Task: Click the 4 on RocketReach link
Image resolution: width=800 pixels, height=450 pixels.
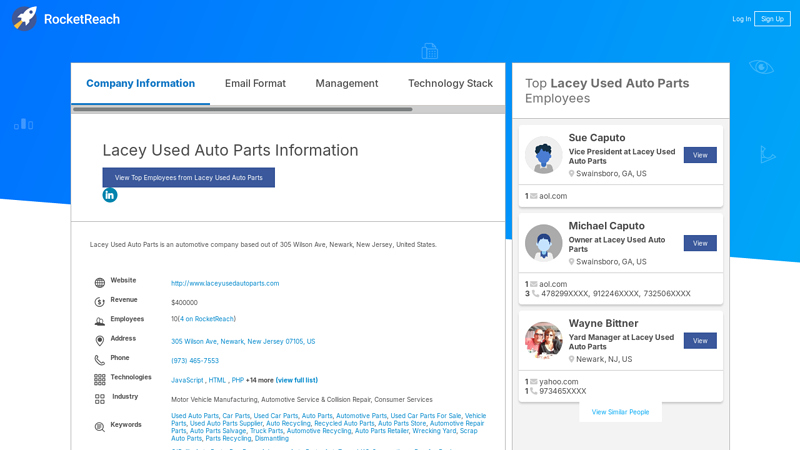Action: point(207,319)
